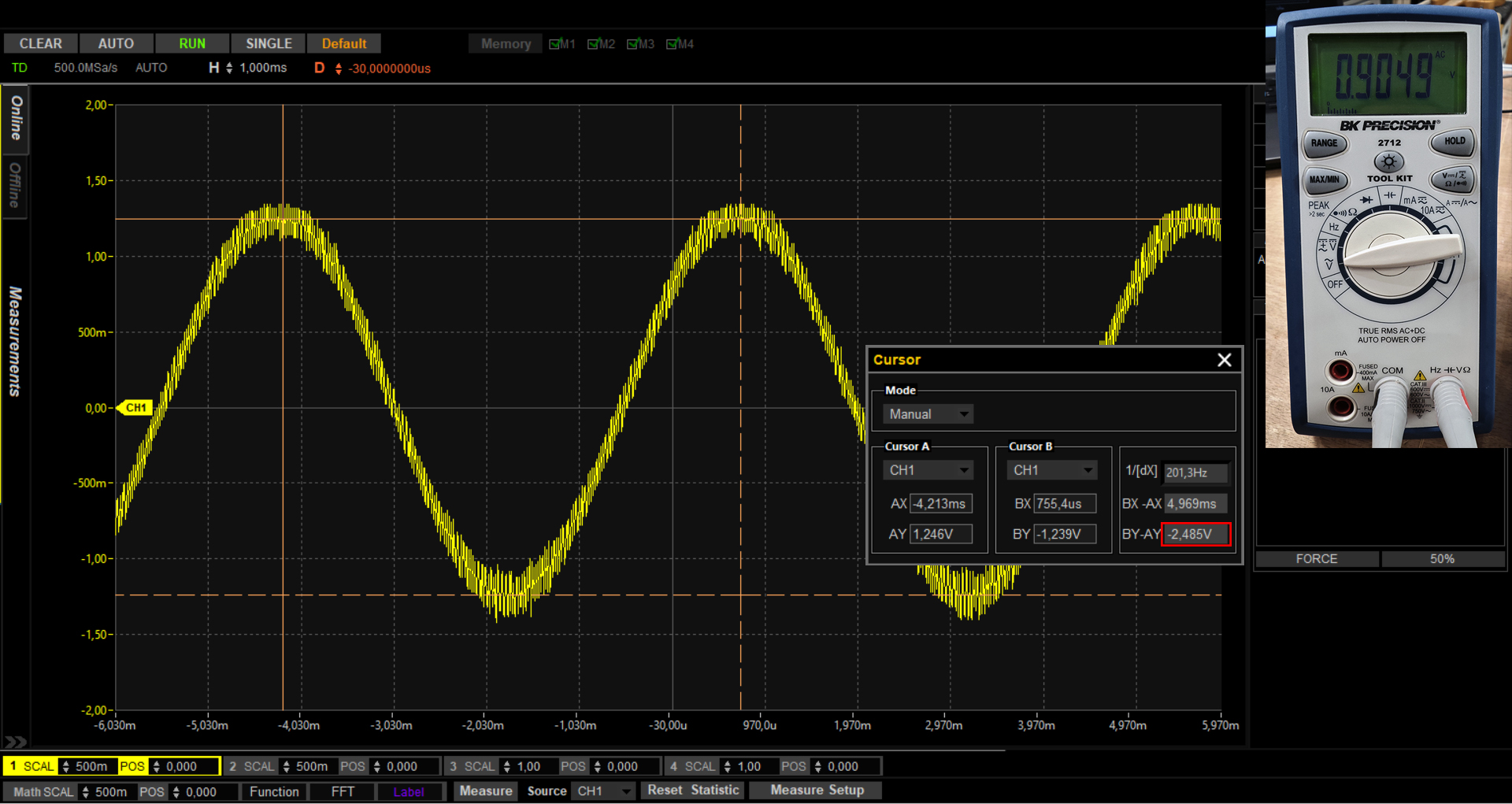Open Measure Setup
This screenshot has width=1512, height=804.
coord(817,790)
